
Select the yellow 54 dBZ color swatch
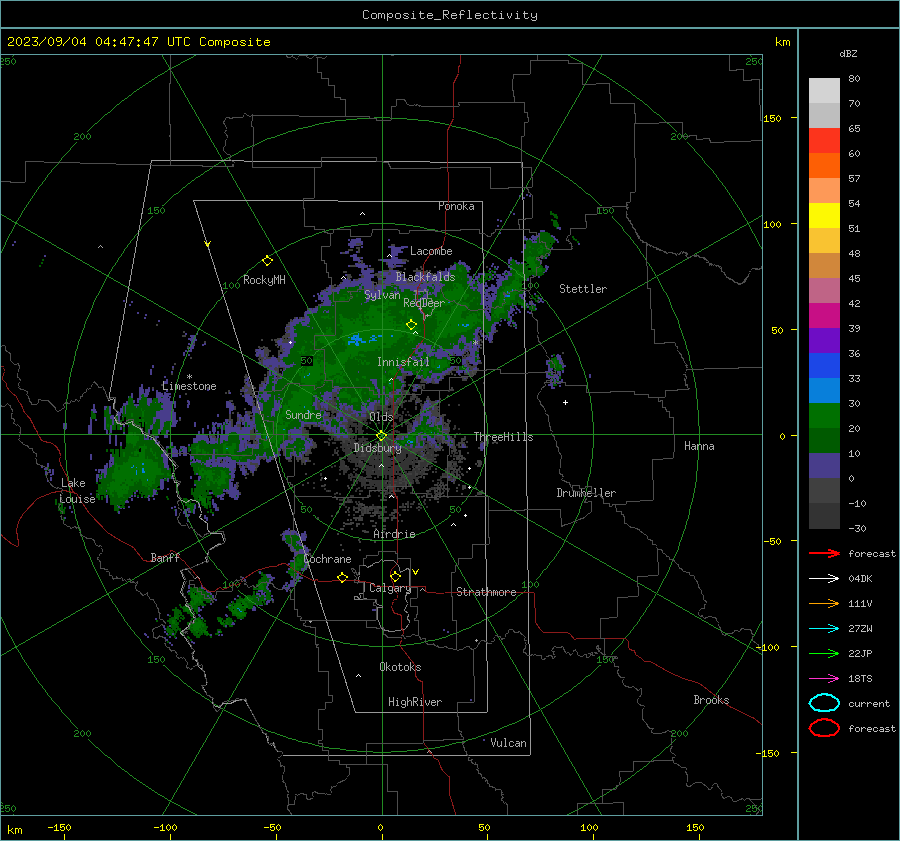(824, 216)
